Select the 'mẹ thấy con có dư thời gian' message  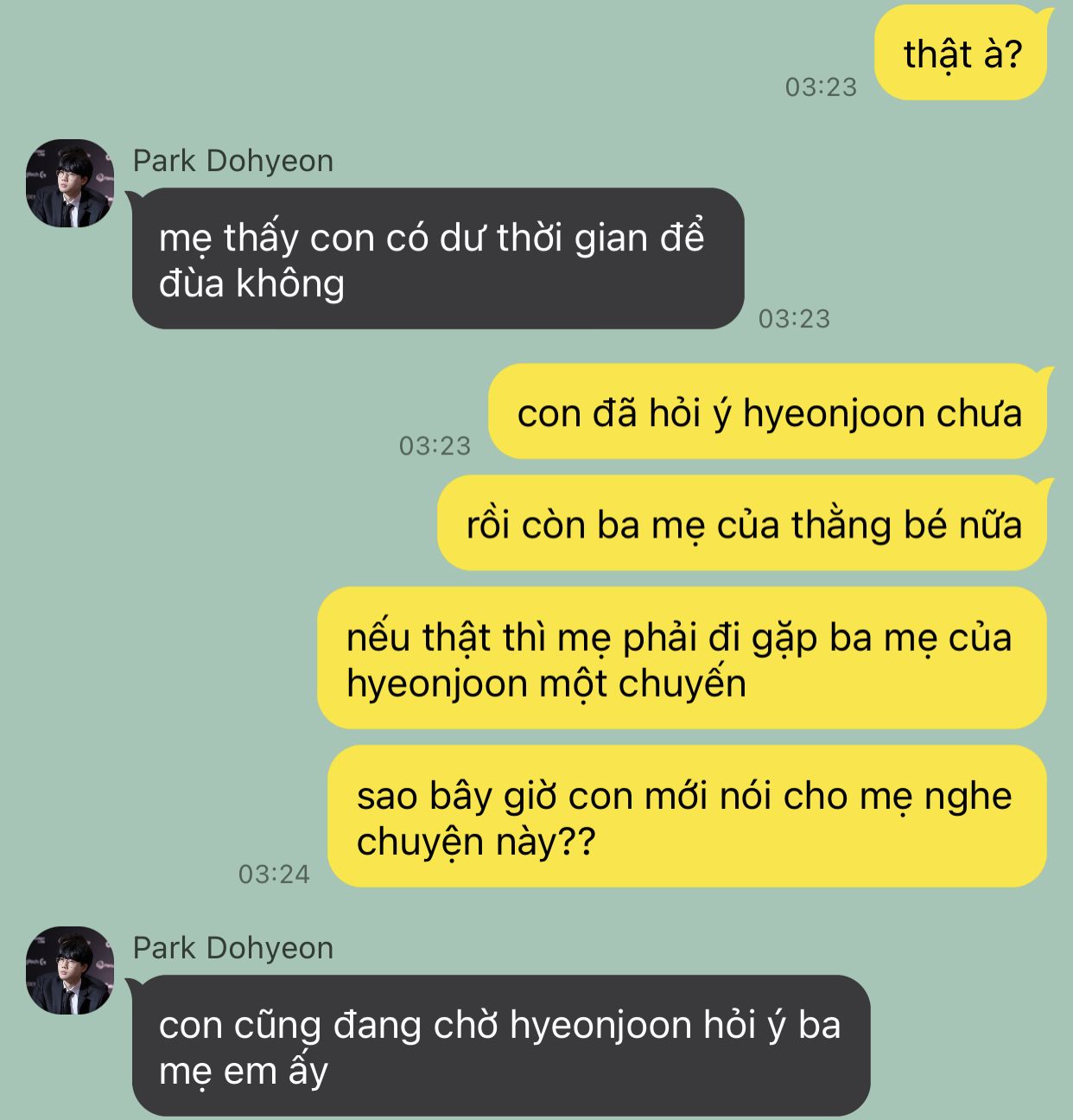[x=438, y=258]
